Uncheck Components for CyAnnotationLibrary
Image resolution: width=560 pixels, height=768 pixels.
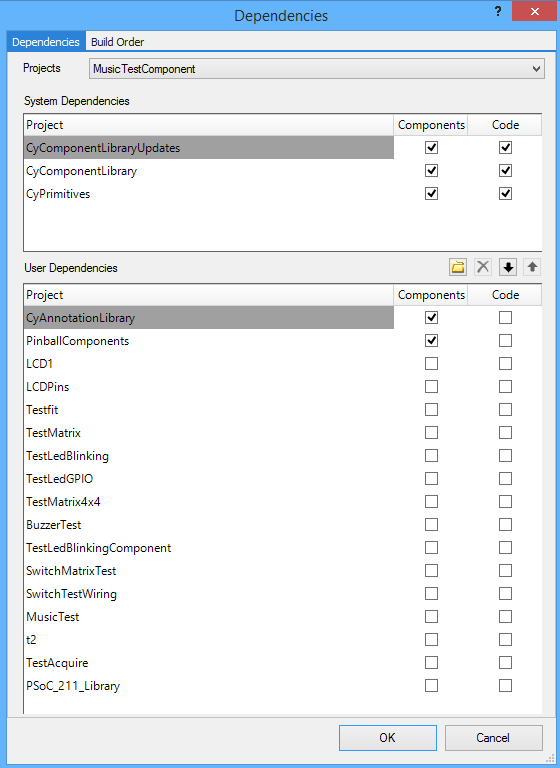(431, 317)
